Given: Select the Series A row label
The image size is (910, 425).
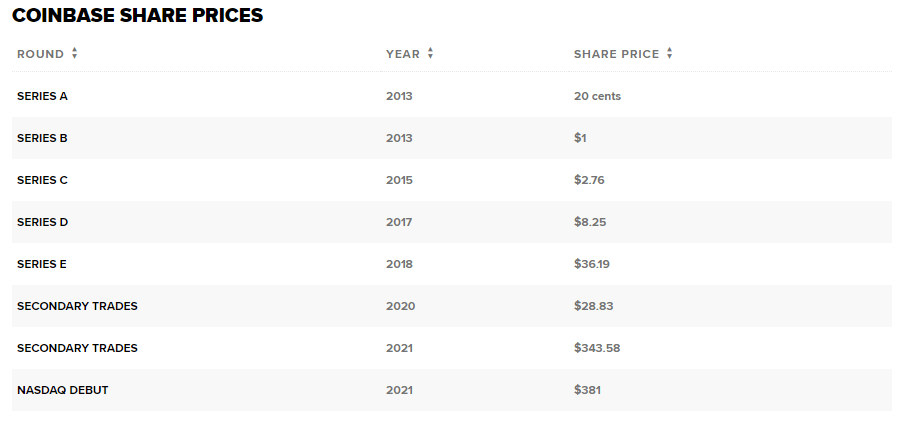Looking at the screenshot, I should (42, 96).
